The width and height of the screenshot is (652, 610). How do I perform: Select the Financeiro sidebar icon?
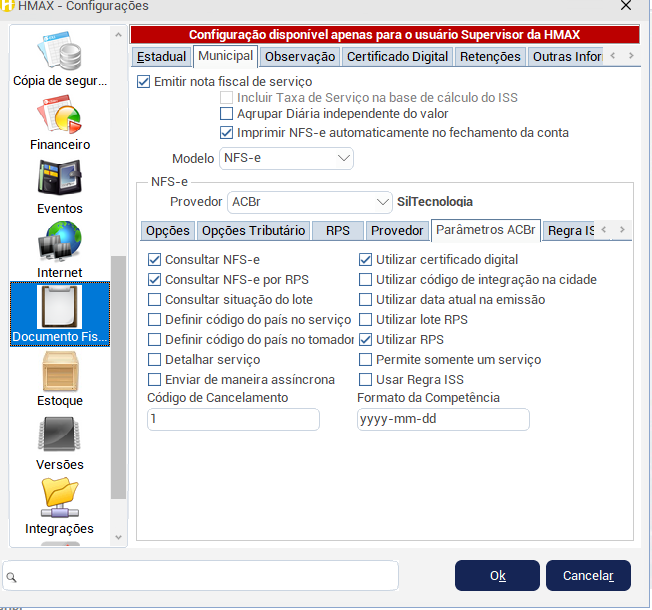(59, 119)
